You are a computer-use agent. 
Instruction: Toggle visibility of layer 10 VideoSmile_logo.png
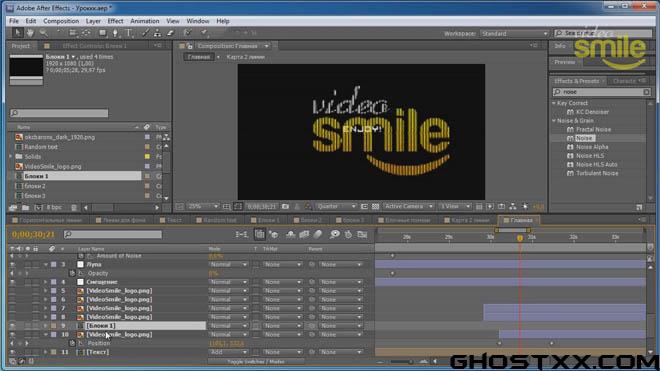click(x=13, y=335)
